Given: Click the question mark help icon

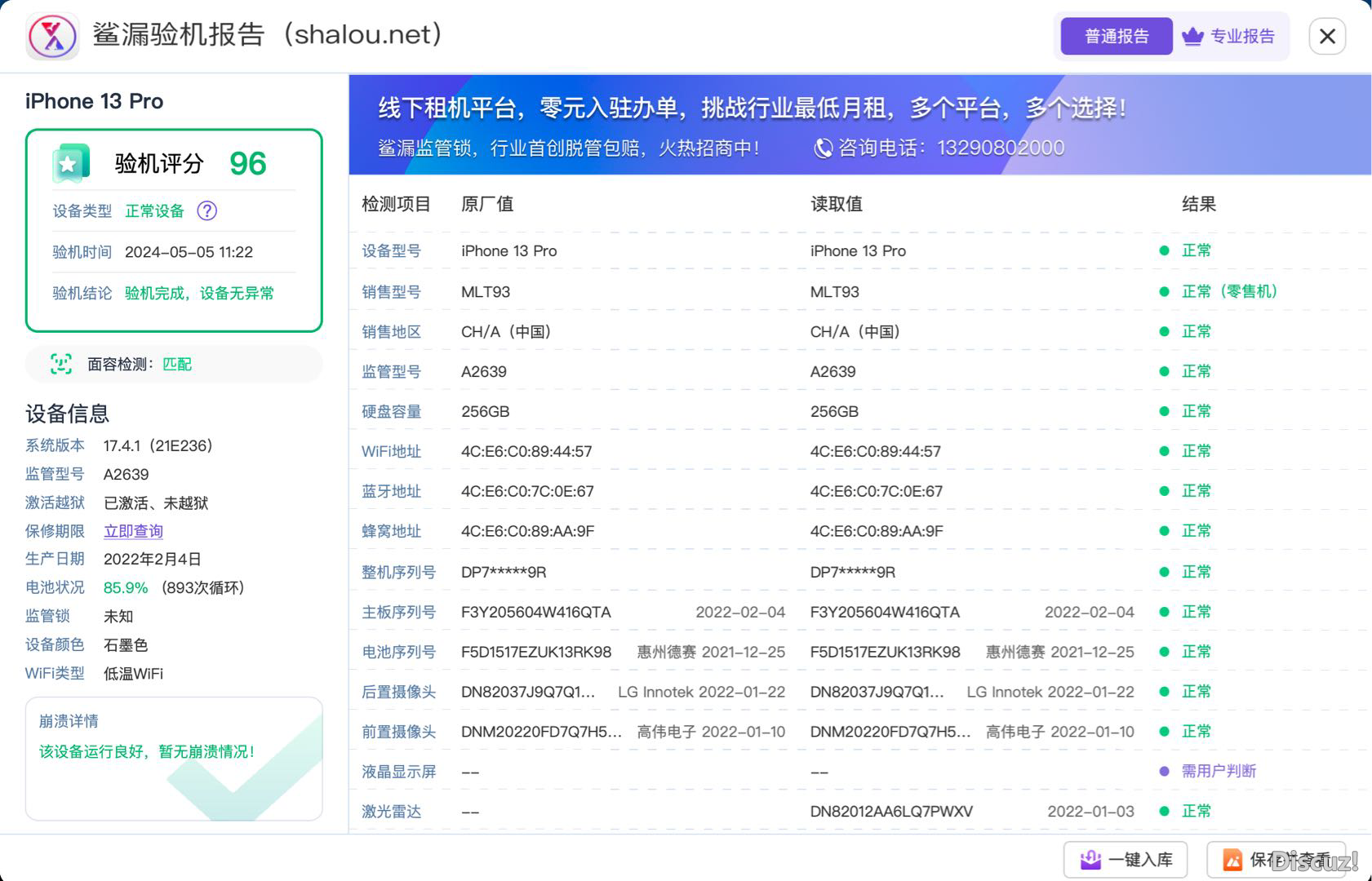Looking at the screenshot, I should tap(207, 210).
